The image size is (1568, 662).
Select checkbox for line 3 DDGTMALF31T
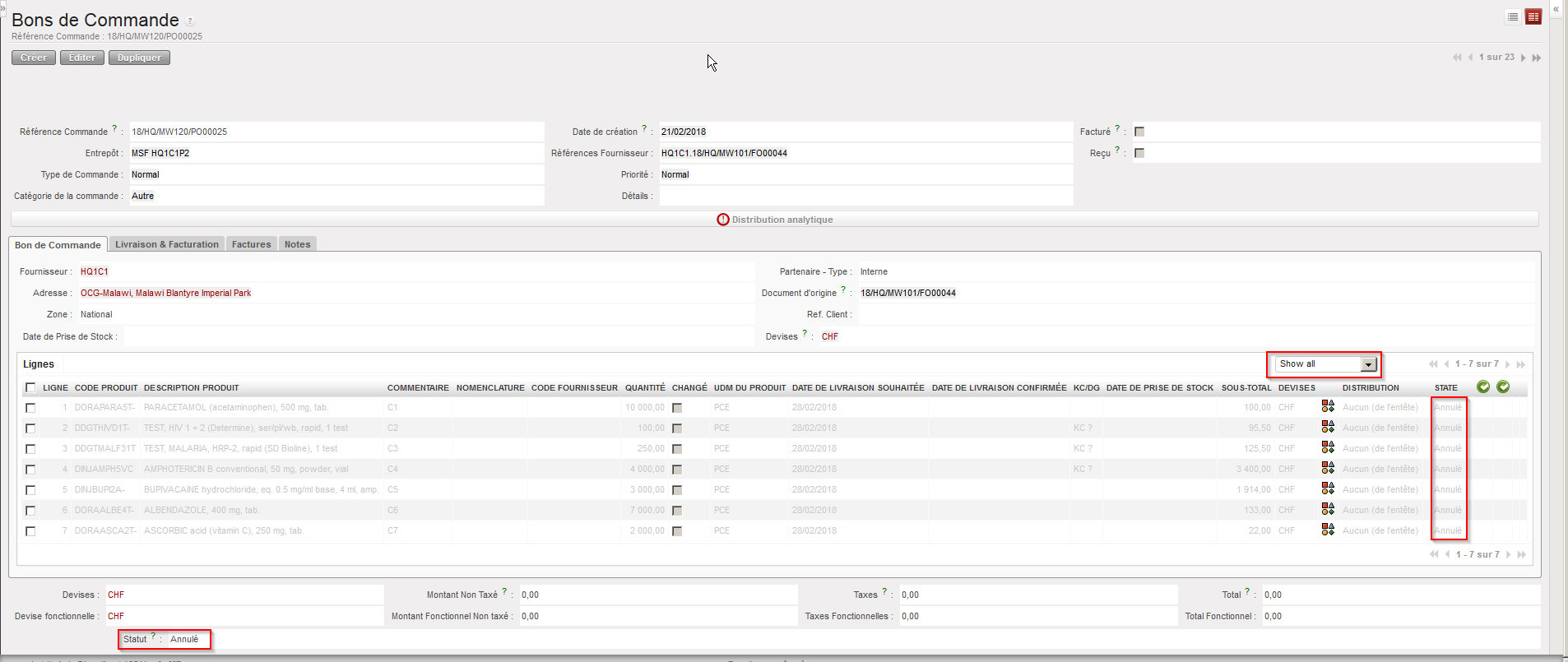(x=30, y=449)
